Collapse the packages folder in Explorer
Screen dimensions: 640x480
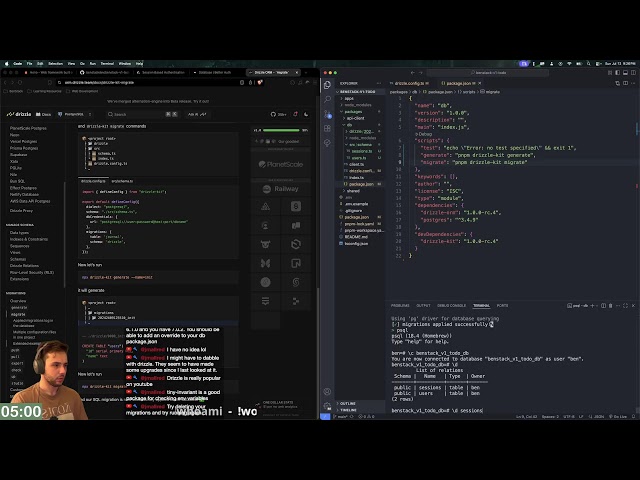point(359,111)
